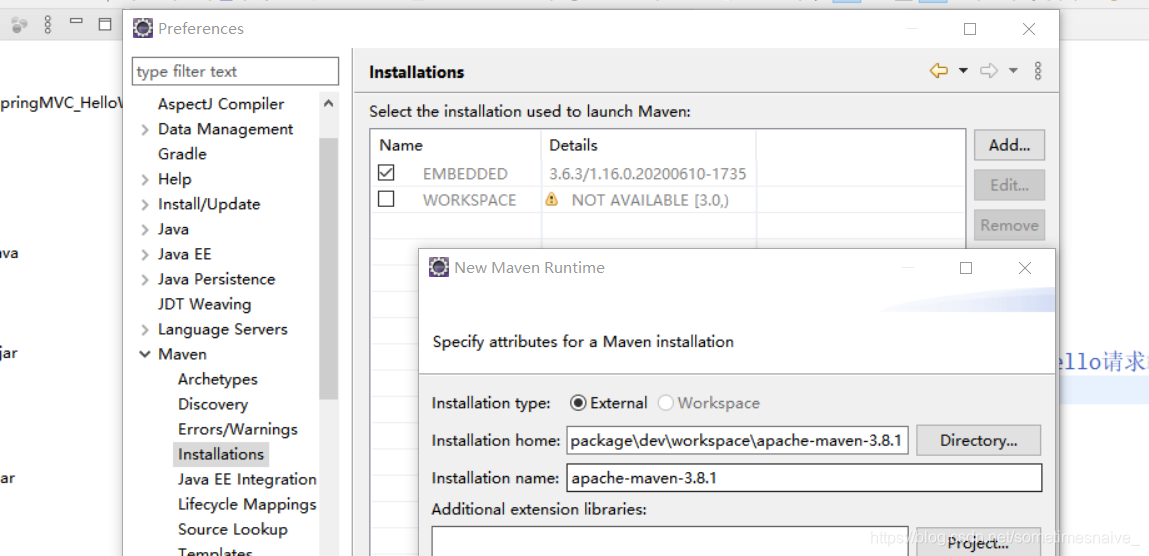This screenshot has width=1149, height=556.
Task: Open Lifecycle Mappings page
Action: pos(247,504)
